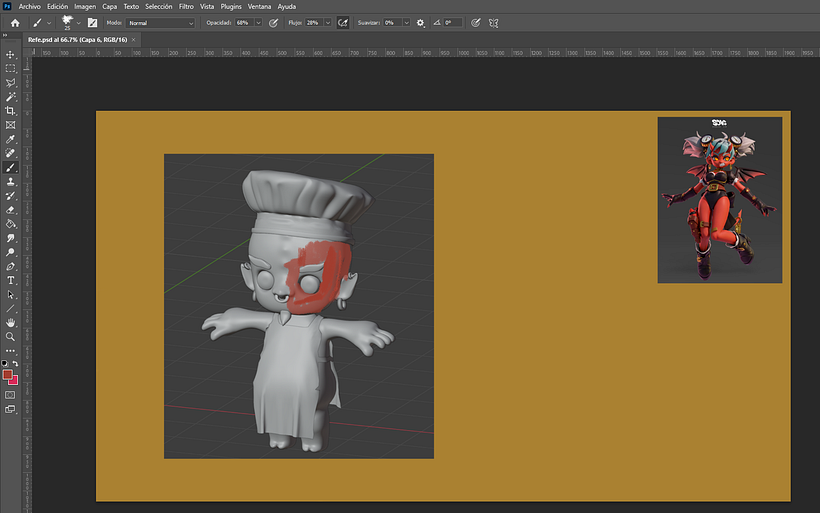The image size is (820, 513).
Task: Toggle airbrush build-up mode
Action: [343, 22]
